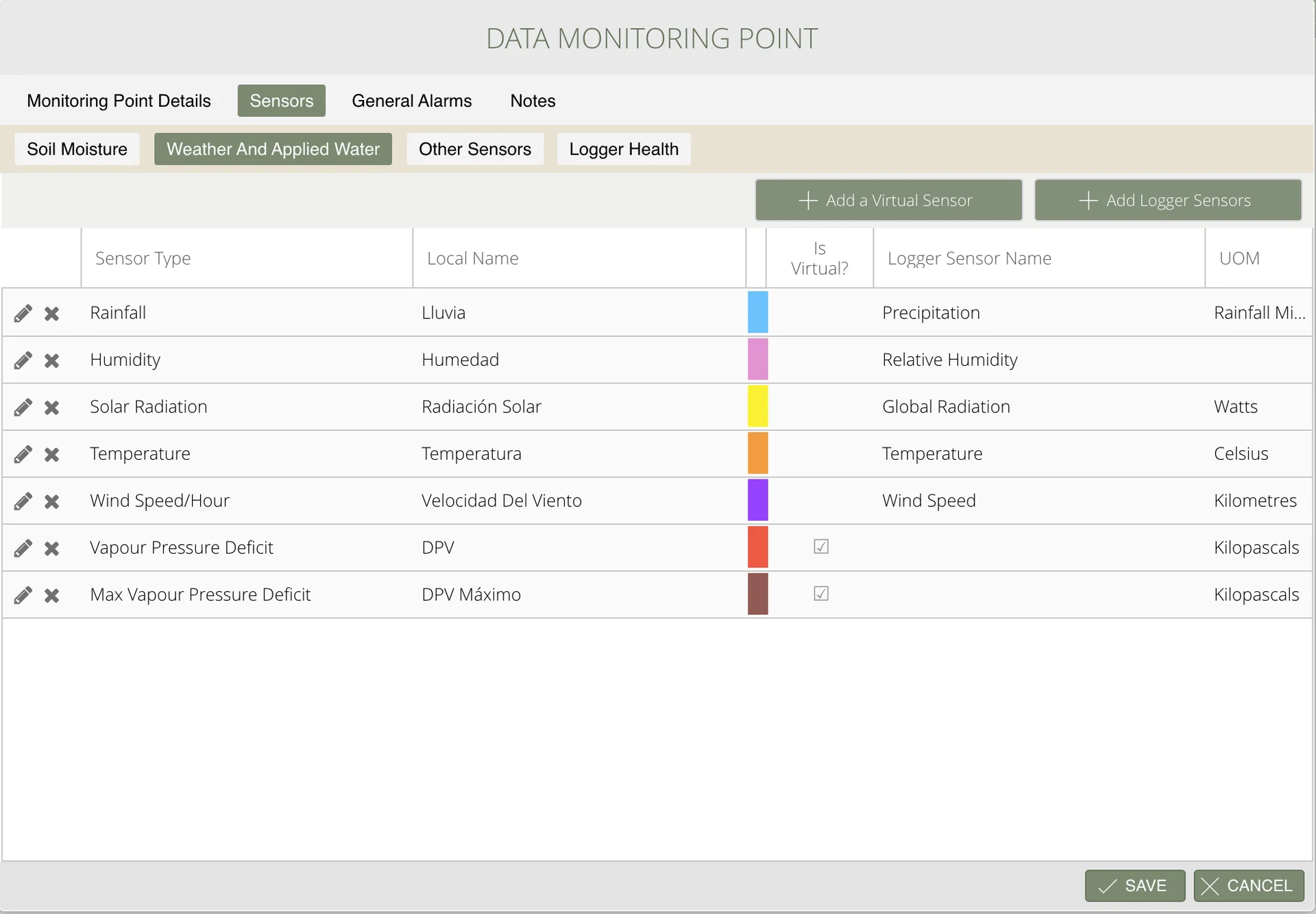Edit the Temperature sensor row
1316x914 pixels.
tap(23, 454)
